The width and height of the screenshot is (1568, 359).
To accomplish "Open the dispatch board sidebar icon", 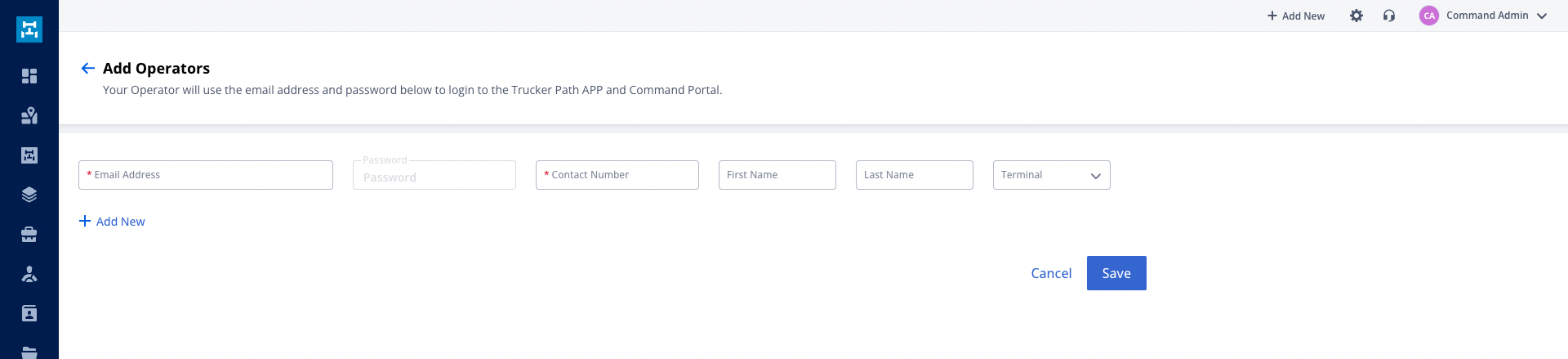I will 29,155.
